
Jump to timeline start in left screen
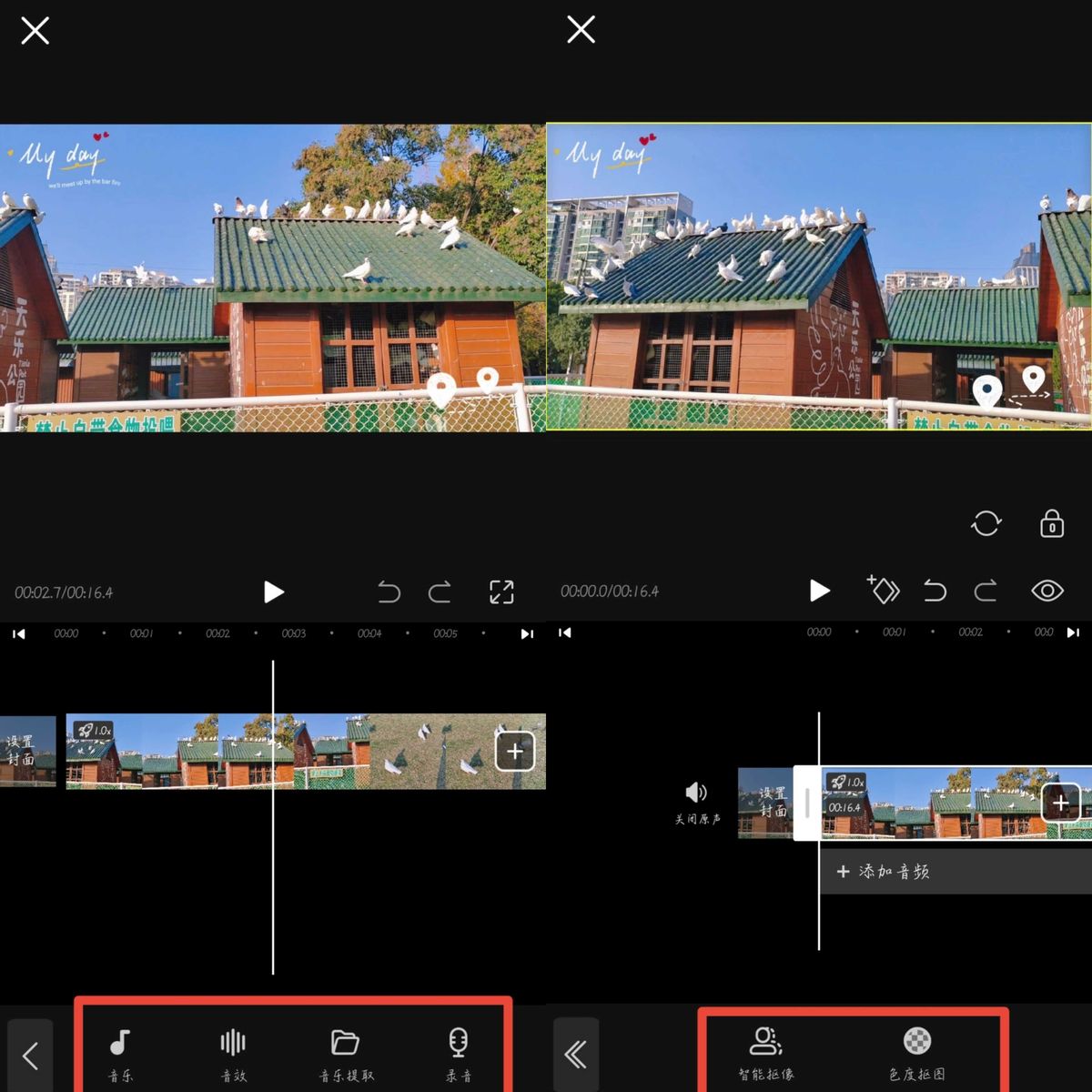tap(18, 633)
